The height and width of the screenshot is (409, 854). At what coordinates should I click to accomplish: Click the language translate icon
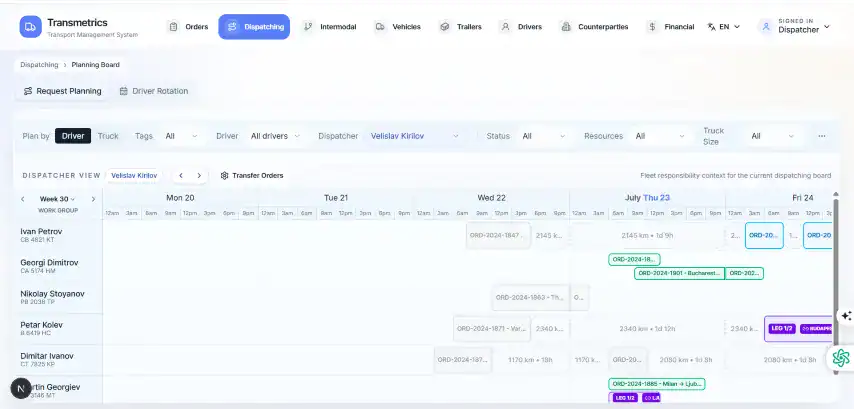711,27
